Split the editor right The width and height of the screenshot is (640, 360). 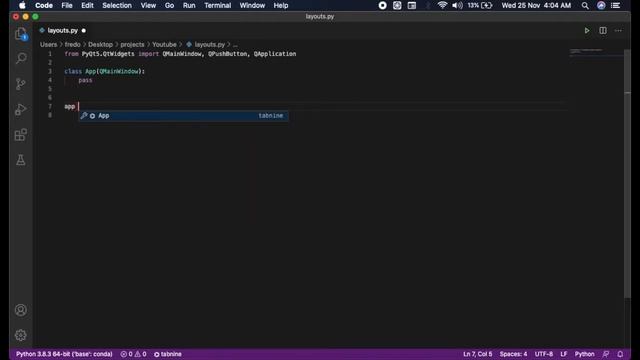coord(603,31)
